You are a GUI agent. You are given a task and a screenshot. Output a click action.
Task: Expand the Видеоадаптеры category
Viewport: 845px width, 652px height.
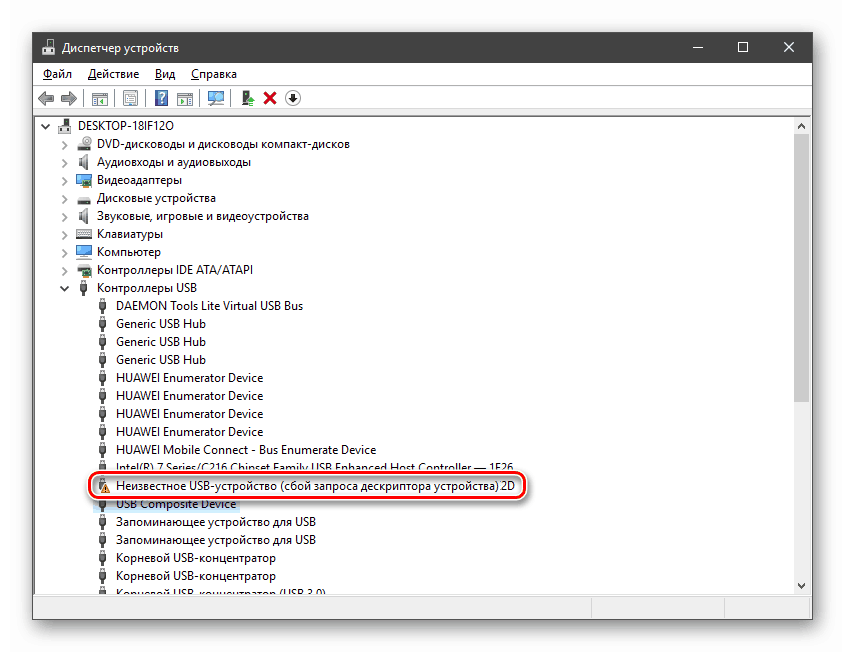(x=65, y=180)
